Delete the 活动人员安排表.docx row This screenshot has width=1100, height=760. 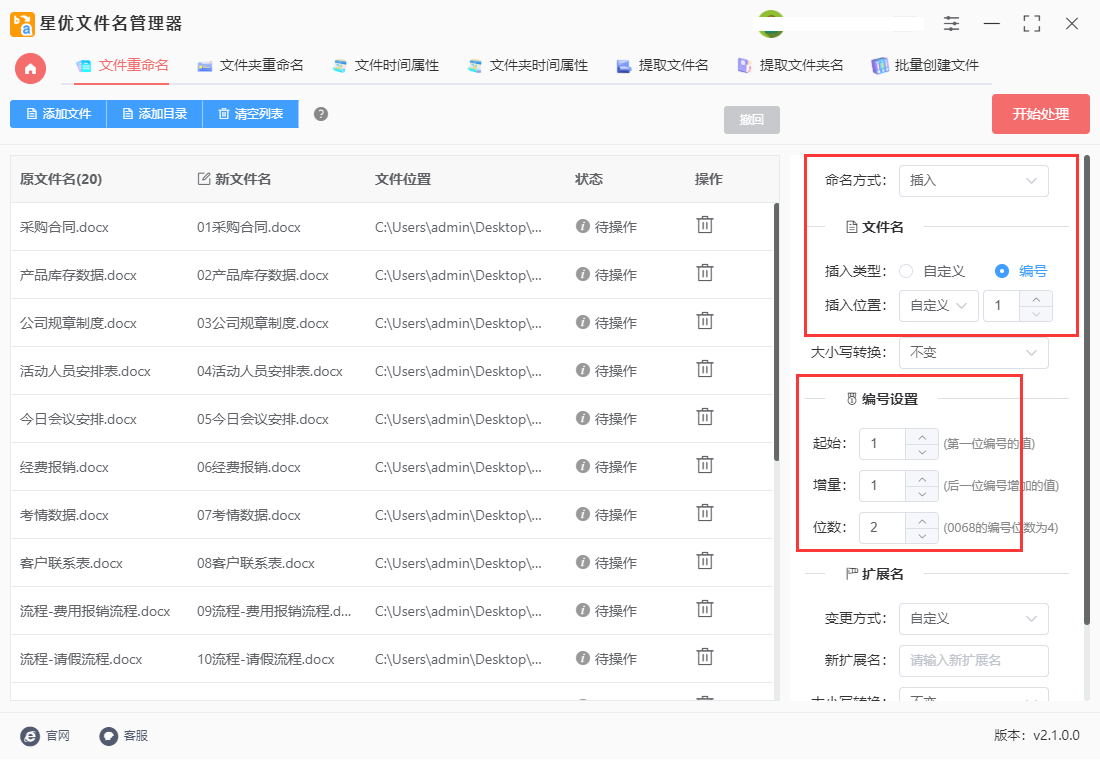click(x=704, y=369)
